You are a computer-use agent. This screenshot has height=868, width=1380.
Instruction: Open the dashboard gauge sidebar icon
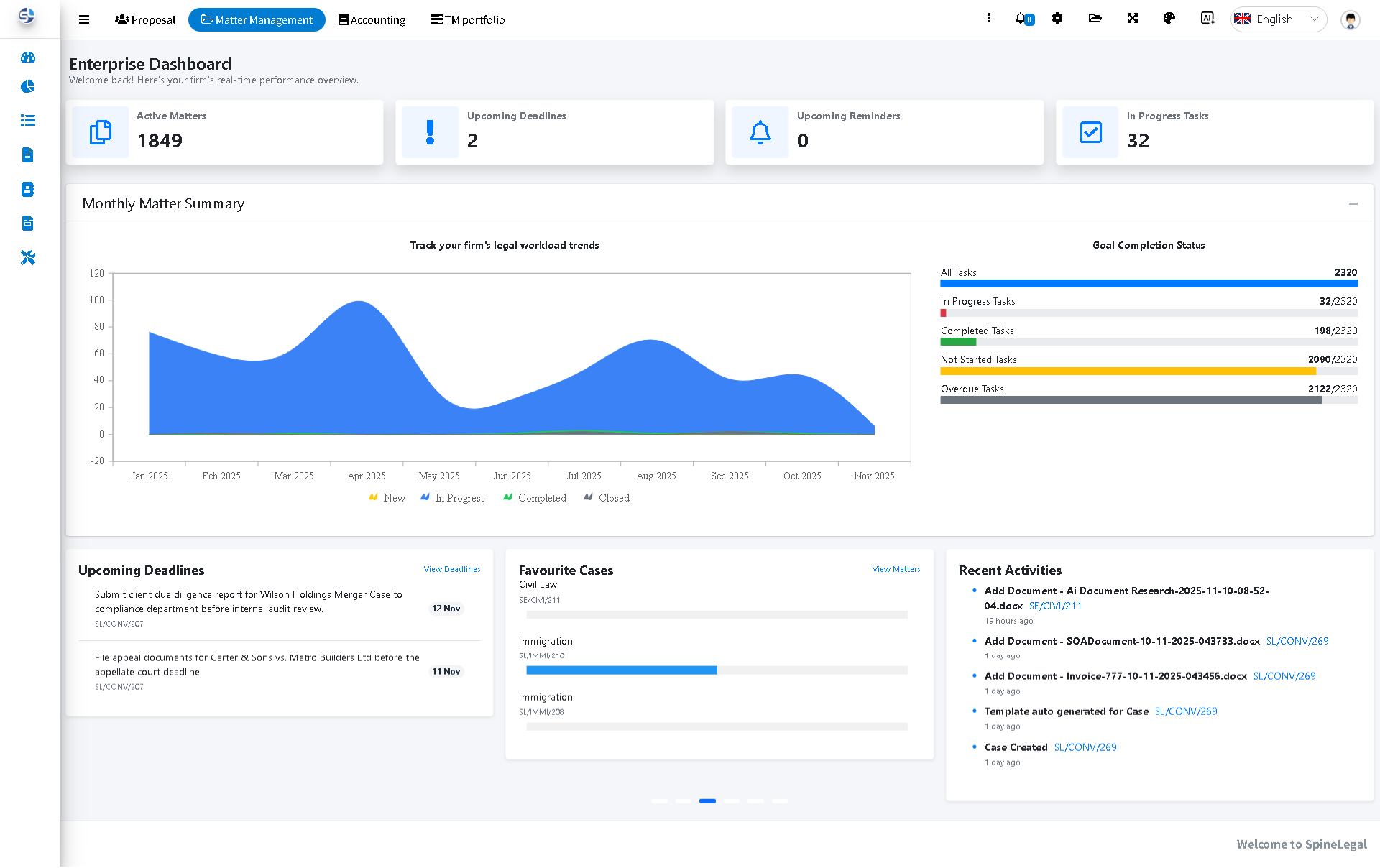pyautogui.click(x=28, y=57)
